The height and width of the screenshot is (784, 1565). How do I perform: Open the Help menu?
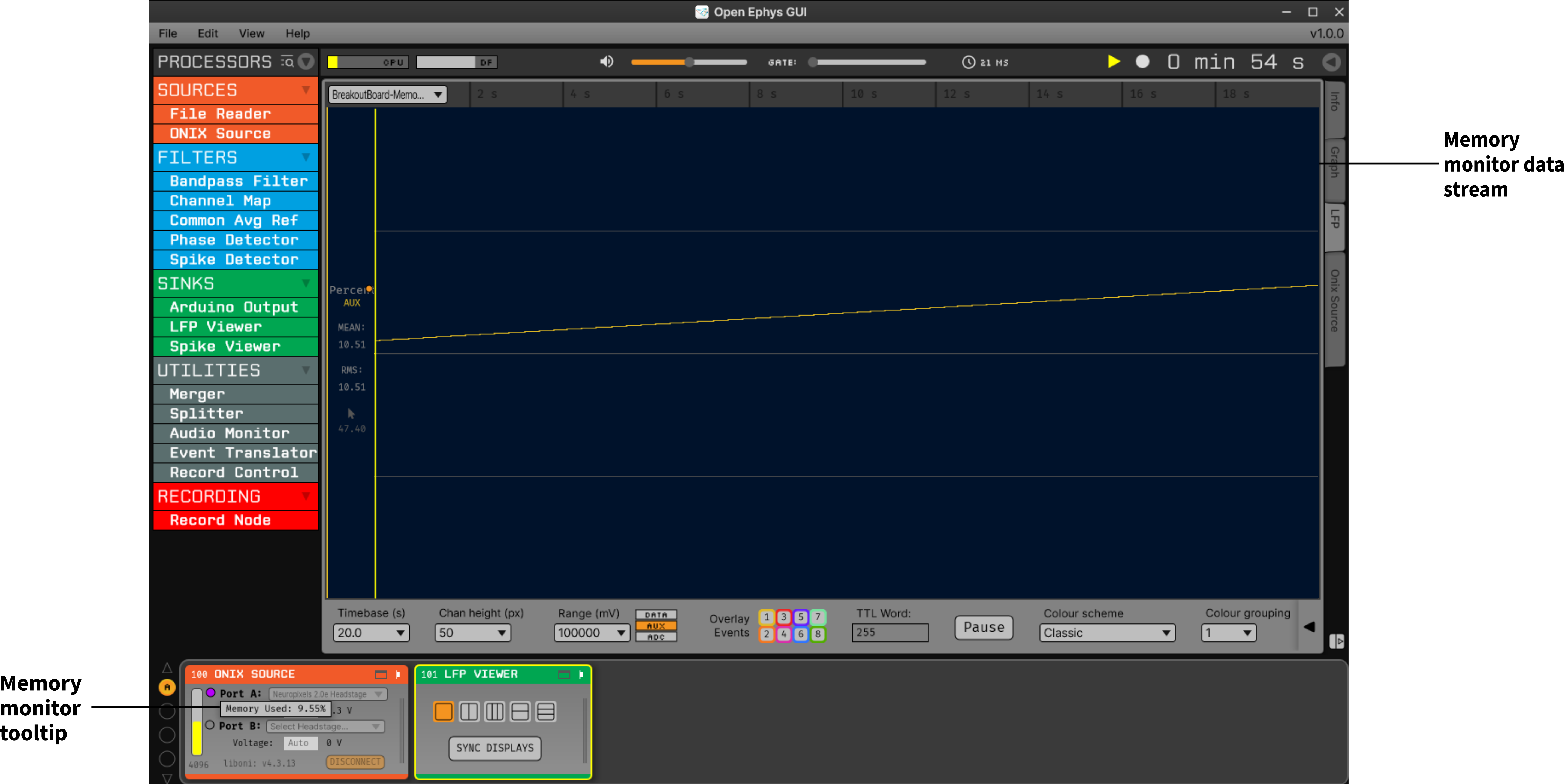click(298, 34)
